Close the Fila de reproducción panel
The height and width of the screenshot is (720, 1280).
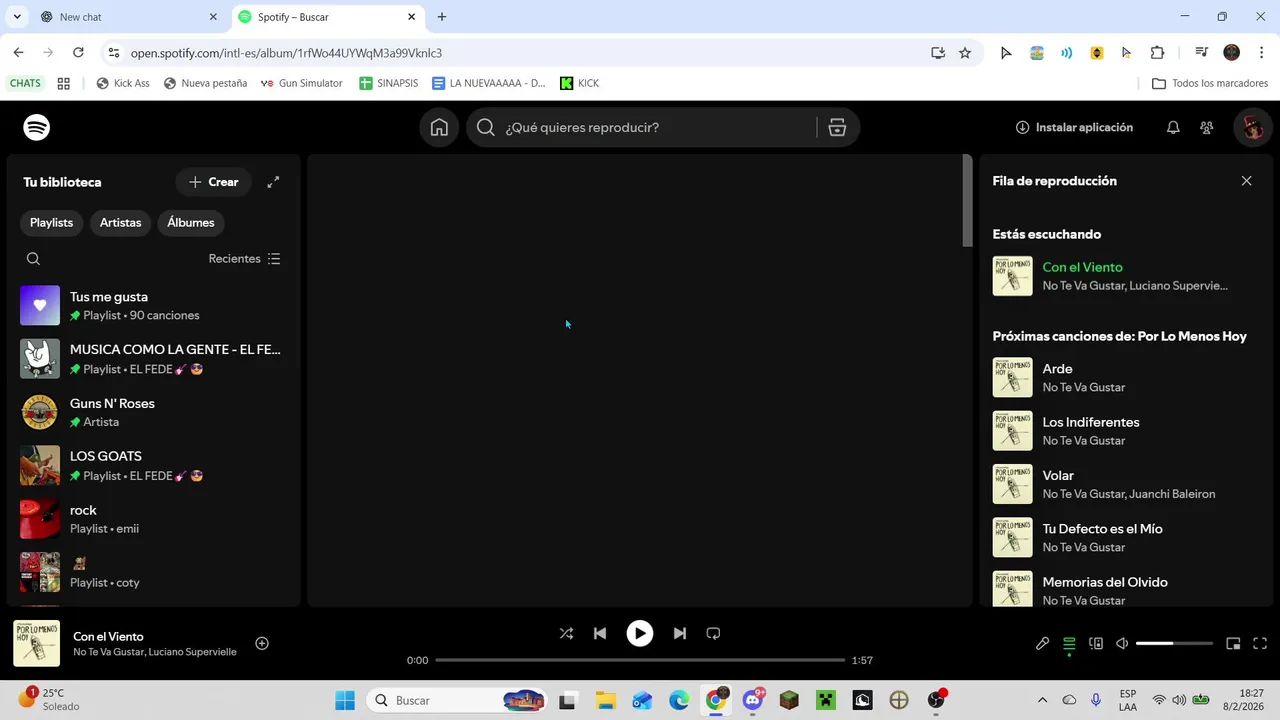1246,181
